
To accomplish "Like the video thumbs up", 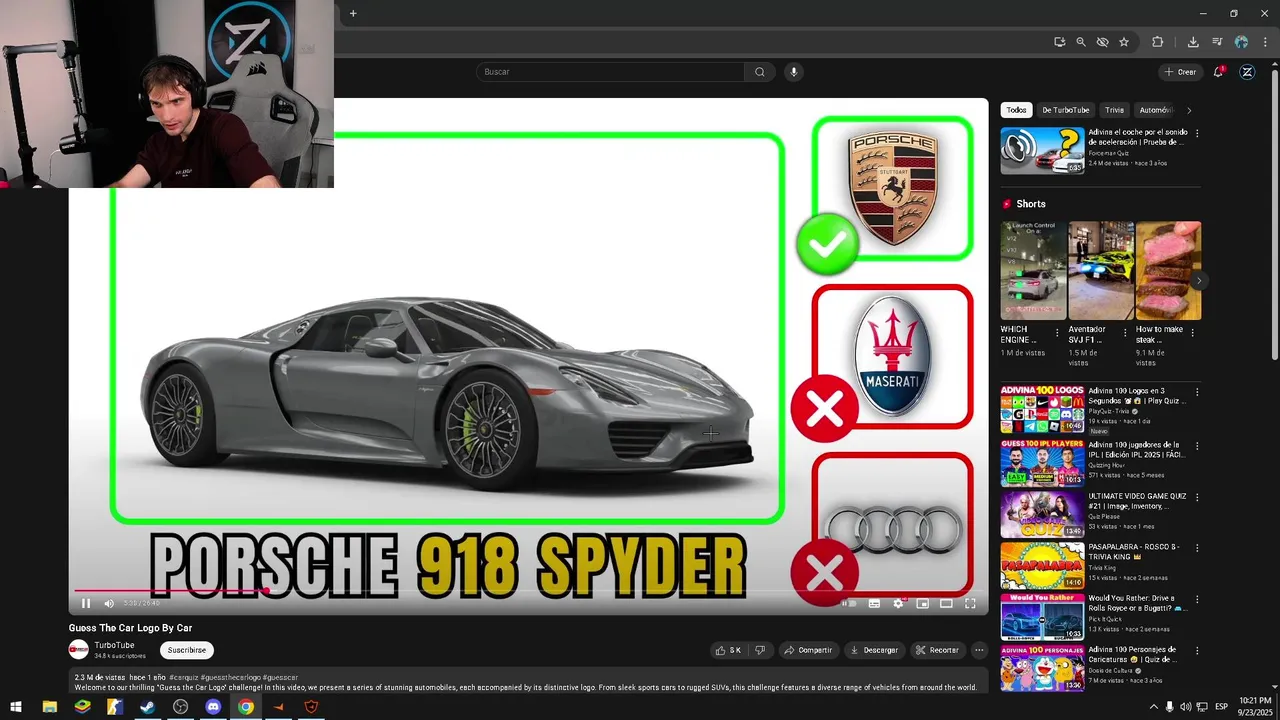I will tap(728, 650).
